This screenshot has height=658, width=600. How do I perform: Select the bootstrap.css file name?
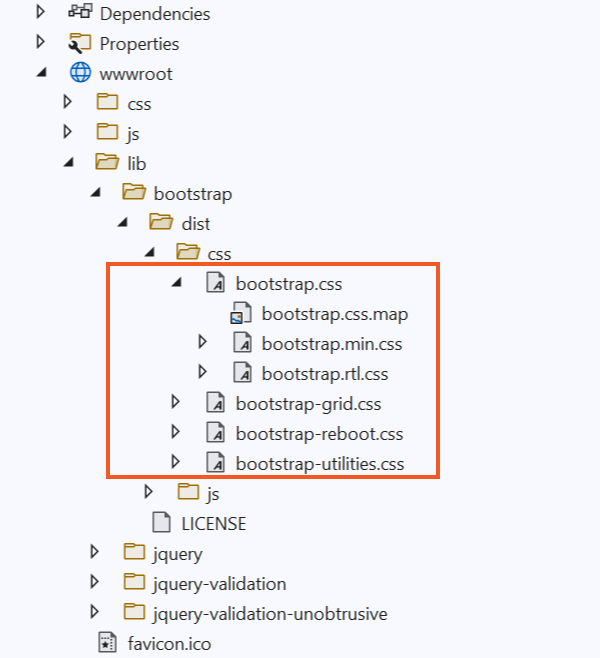click(289, 284)
